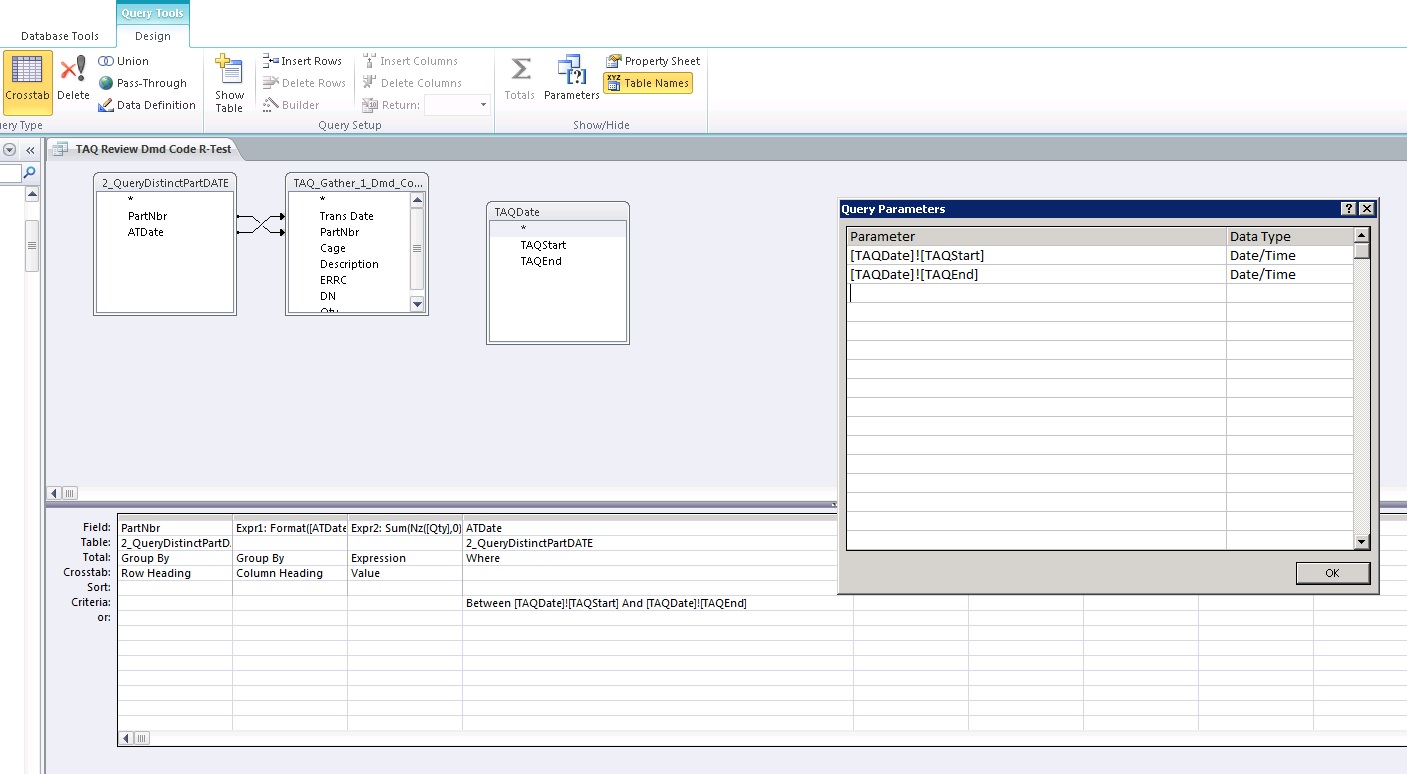Open the Parameters dialog from ribbon
The image size is (1407, 774).
coord(571,78)
